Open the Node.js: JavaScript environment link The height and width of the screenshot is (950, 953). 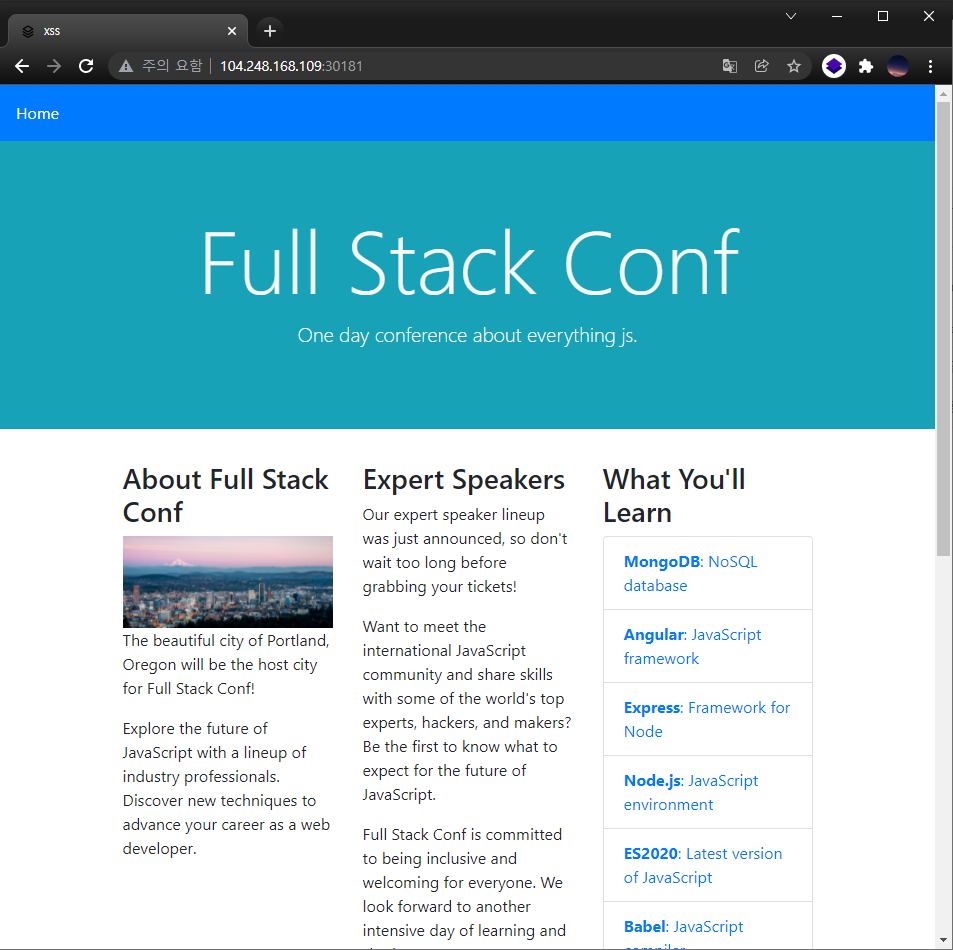[707, 792]
